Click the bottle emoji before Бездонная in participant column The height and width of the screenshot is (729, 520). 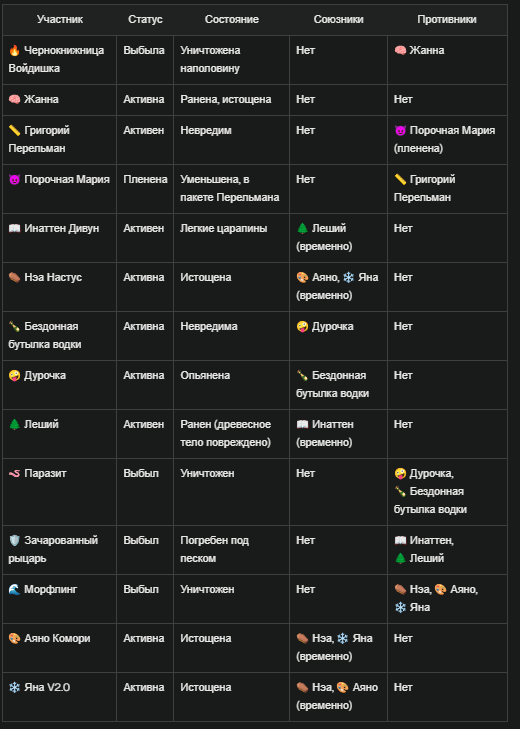pyautogui.click(x=14, y=326)
